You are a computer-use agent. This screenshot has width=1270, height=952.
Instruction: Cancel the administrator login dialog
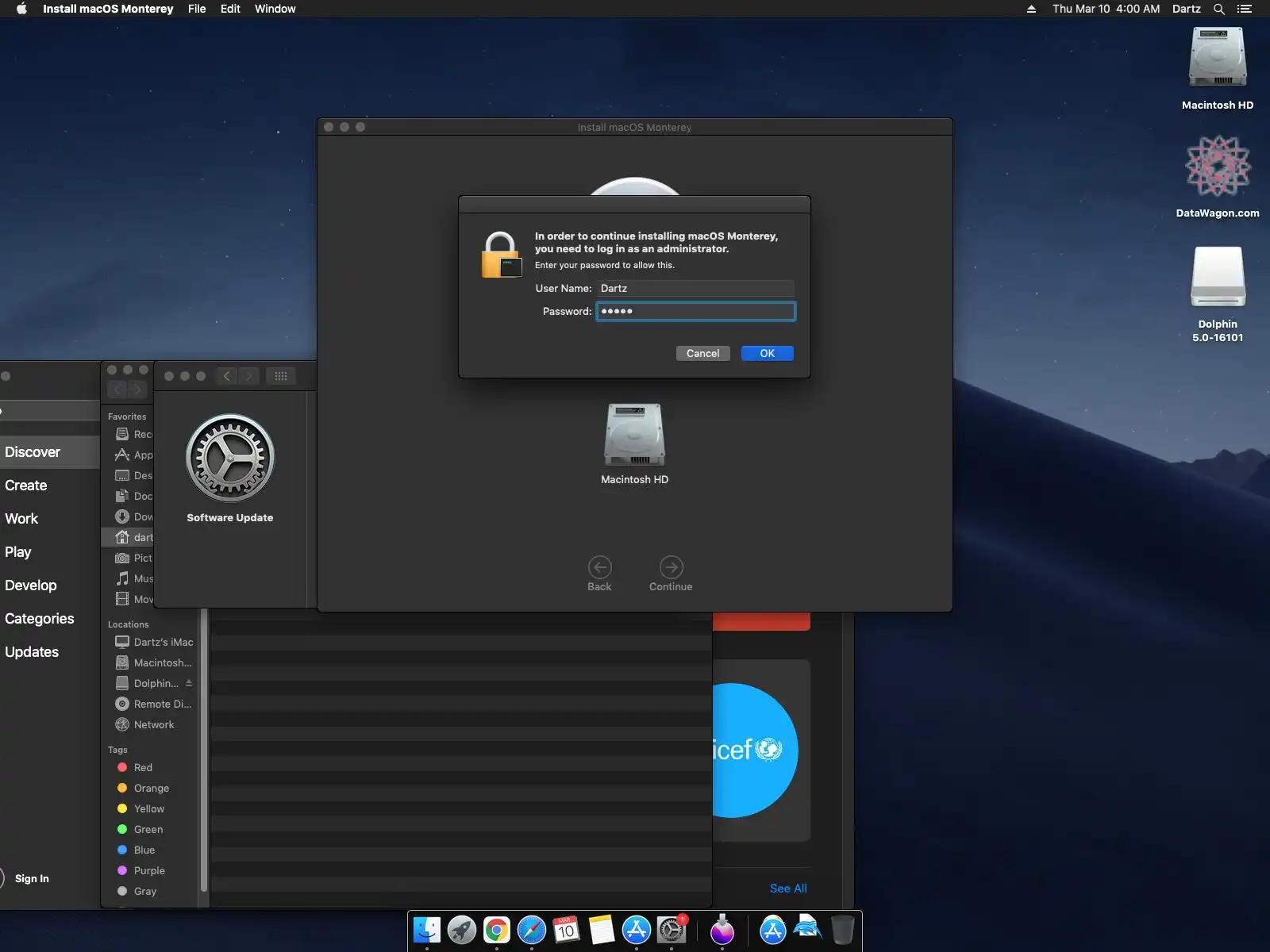tap(702, 353)
